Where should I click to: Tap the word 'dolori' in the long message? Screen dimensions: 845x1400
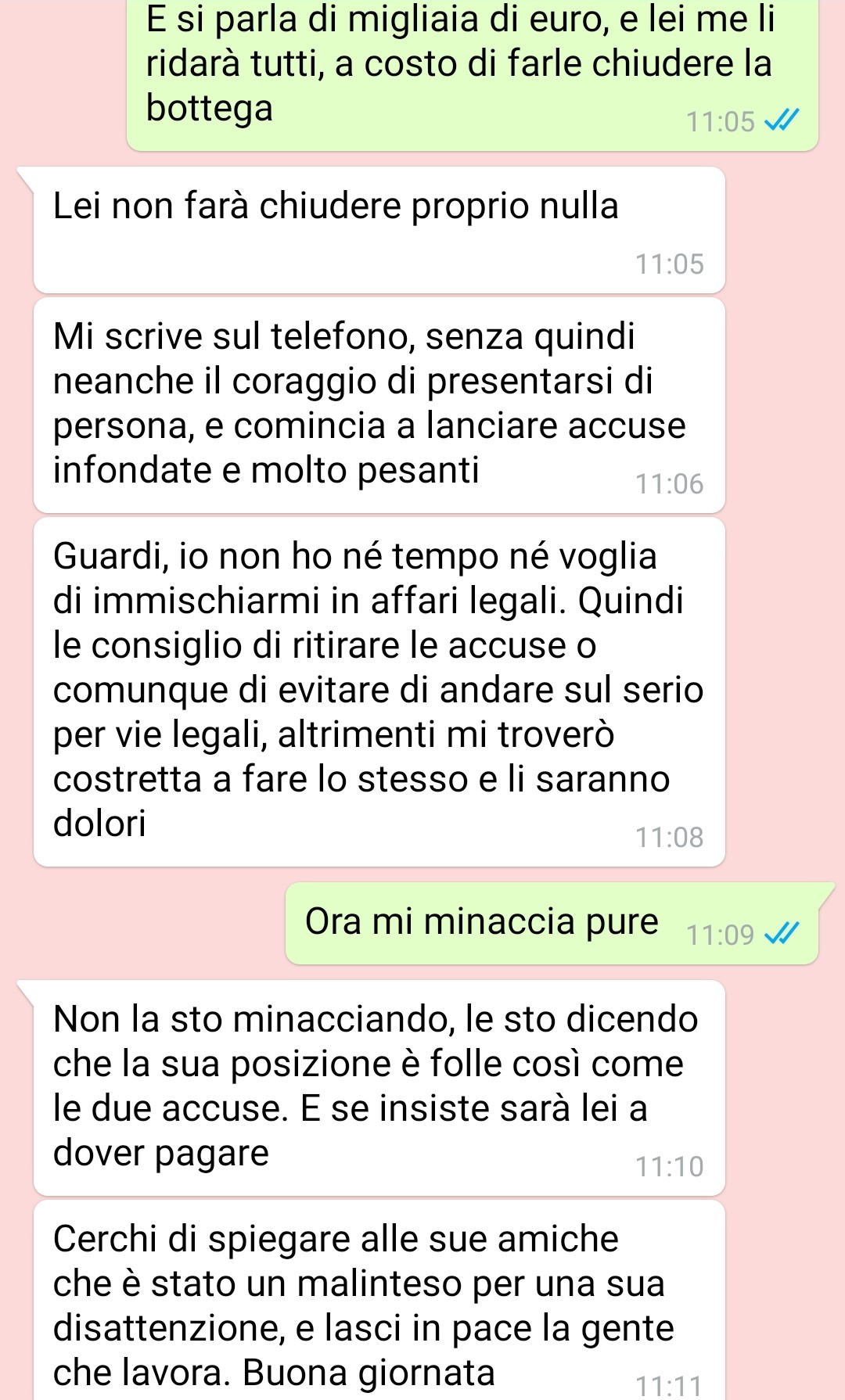click(x=99, y=823)
